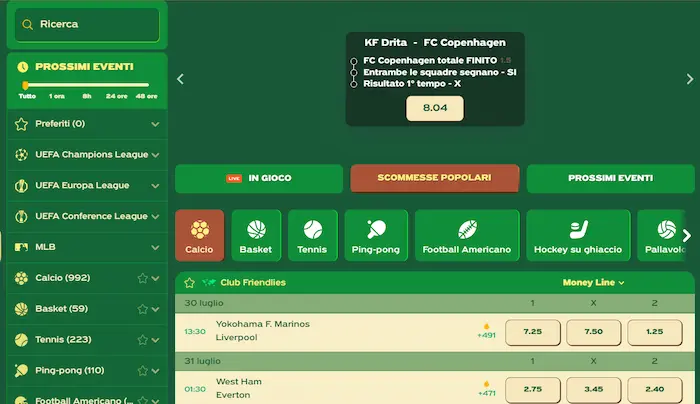This screenshot has height=404, width=700.
Task: Set time filter to 1 ora
Action: [x=57, y=96]
